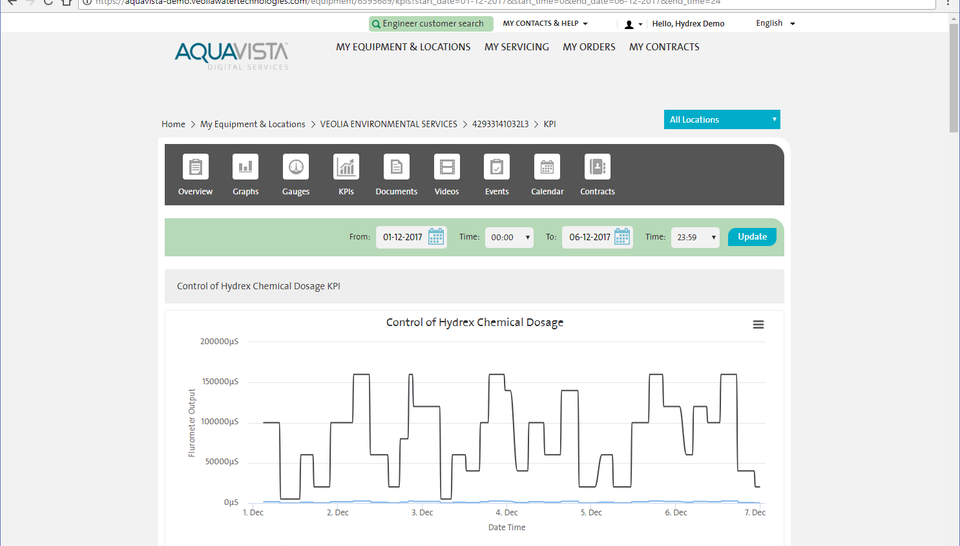The image size is (960, 546).
Task: Click the browser reload icon
Action: tap(48, 2)
